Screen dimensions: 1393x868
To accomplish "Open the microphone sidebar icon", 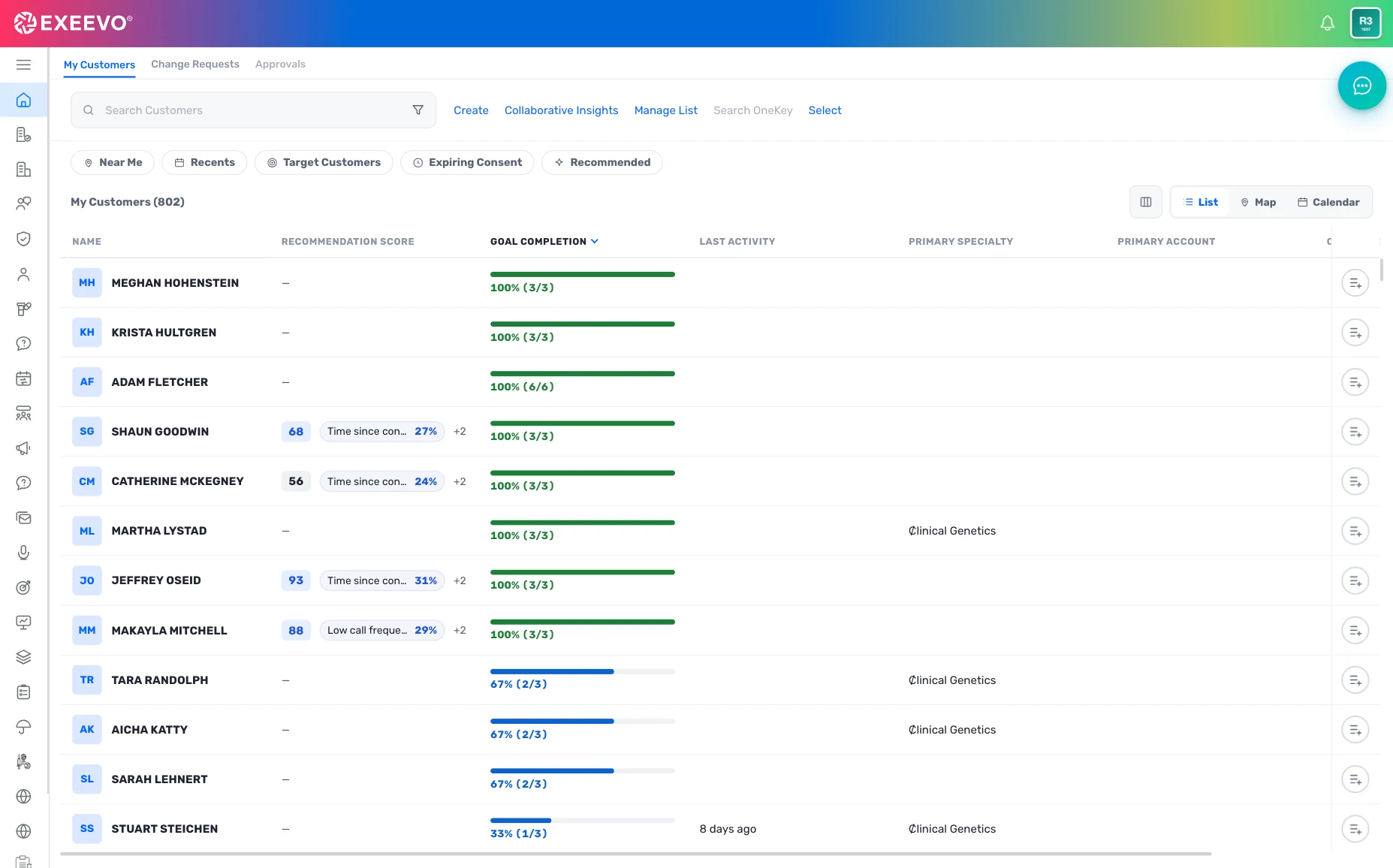I will [24, 553].
